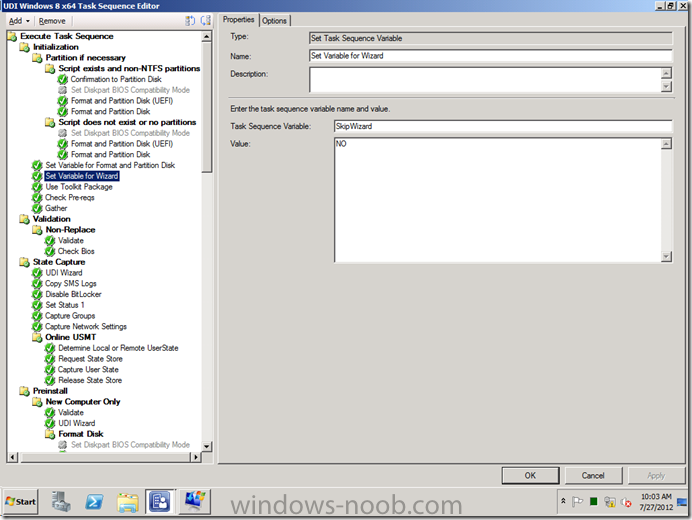
Task: Select the New Computer Only group
Action: (83, 402)
